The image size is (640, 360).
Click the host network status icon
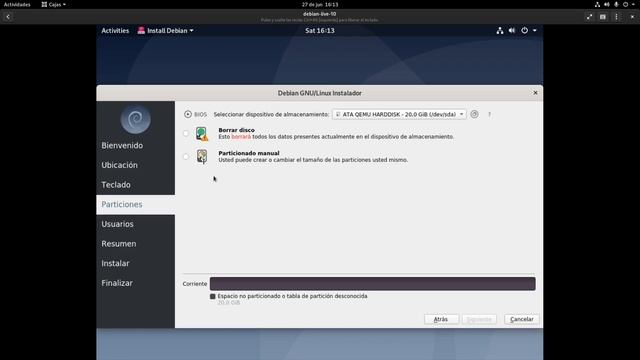[x=597, y=4]
